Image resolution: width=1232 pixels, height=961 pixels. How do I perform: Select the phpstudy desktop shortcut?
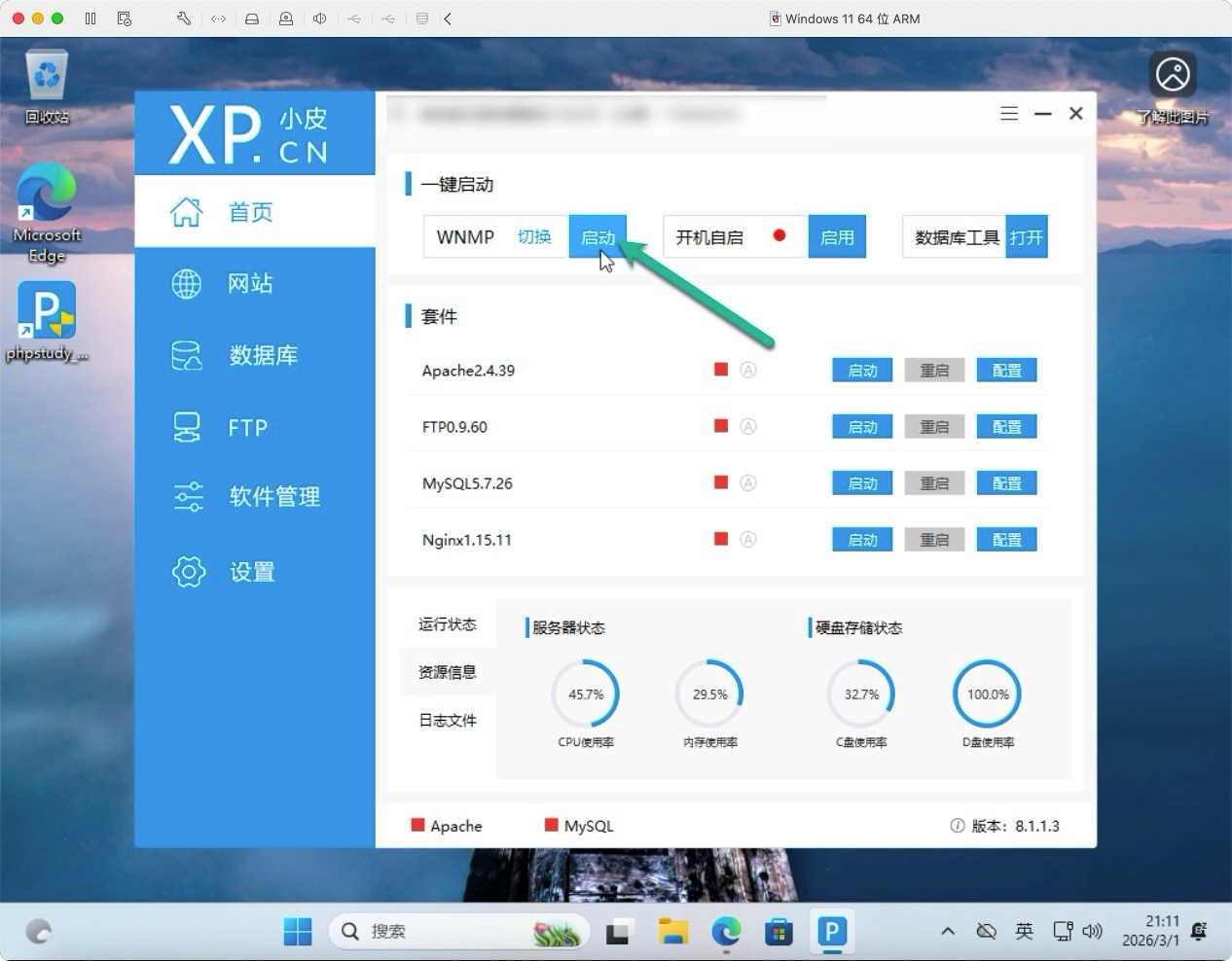tap(47, 322)
